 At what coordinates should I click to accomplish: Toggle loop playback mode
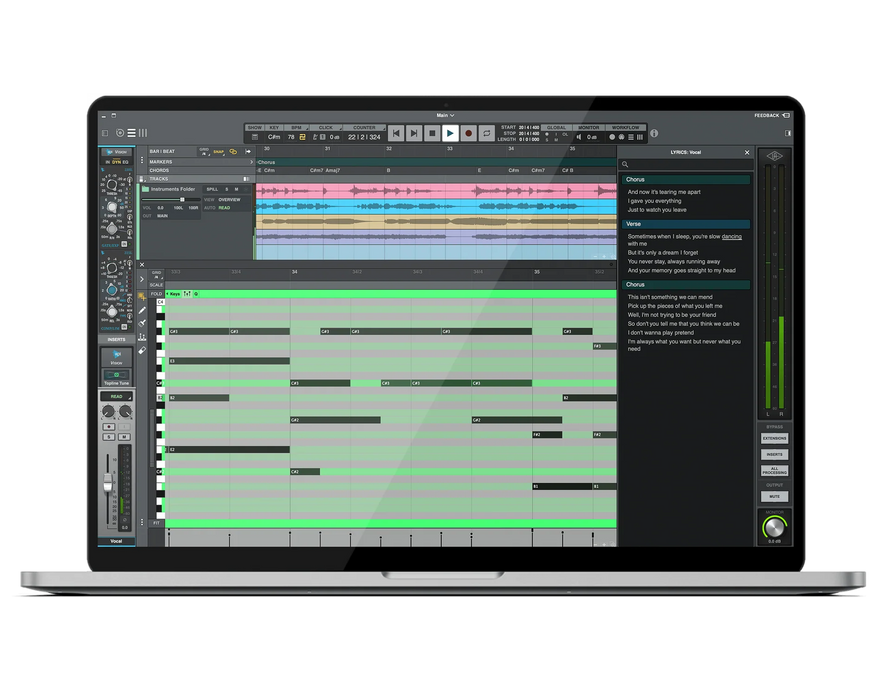click(x=486, y=133)
